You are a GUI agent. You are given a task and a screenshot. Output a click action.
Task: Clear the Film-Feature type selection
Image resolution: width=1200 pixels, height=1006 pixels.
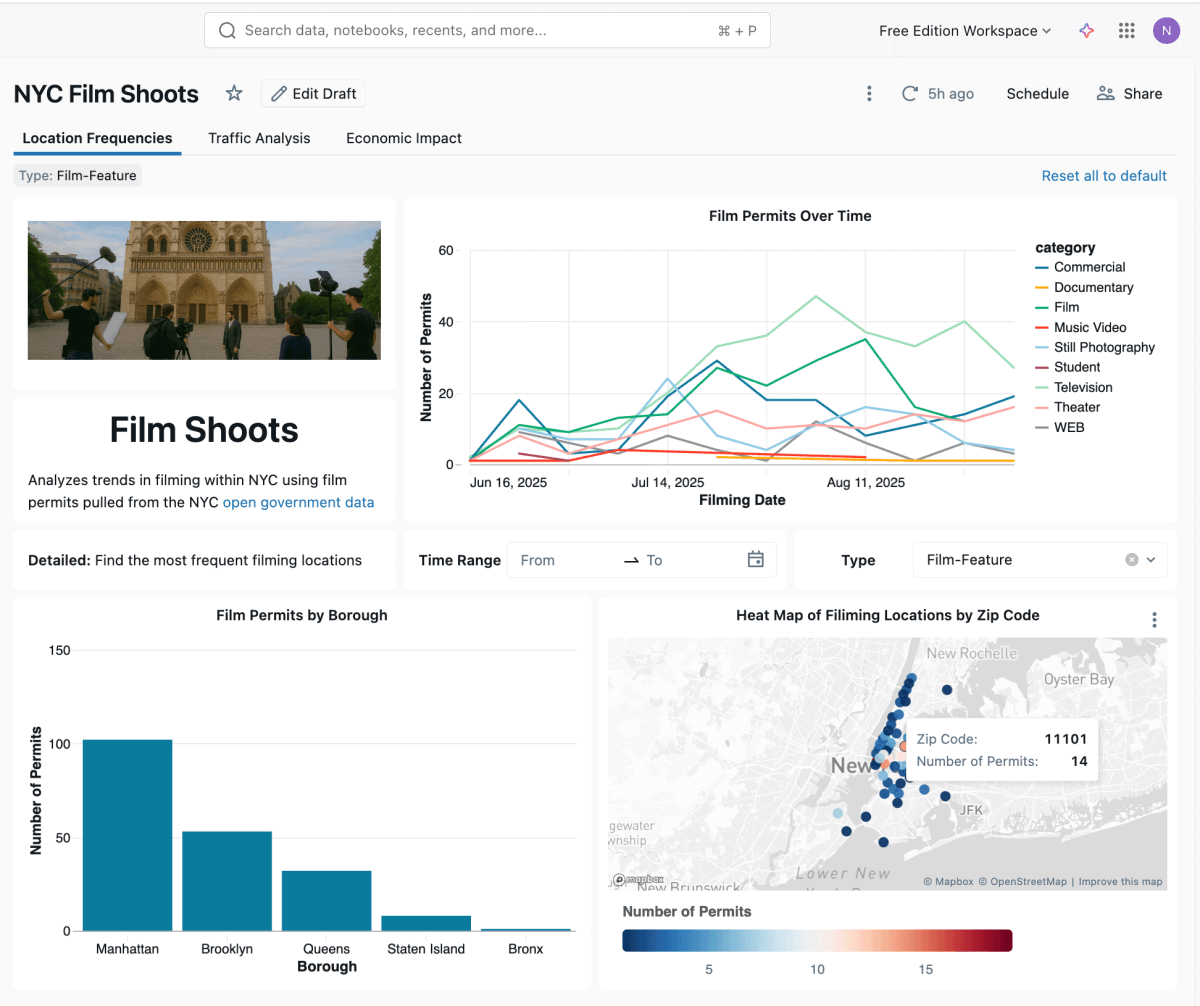tap(1132, 560)
